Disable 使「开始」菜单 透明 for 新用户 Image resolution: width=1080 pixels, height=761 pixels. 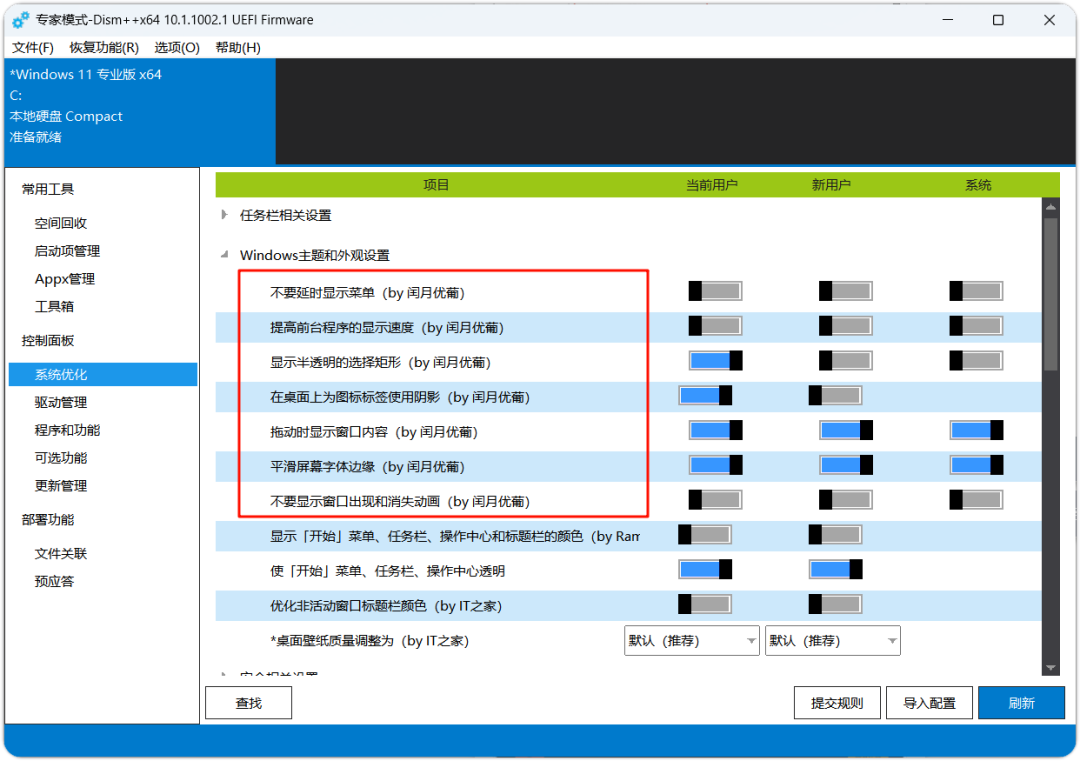[x=835, y=570]
